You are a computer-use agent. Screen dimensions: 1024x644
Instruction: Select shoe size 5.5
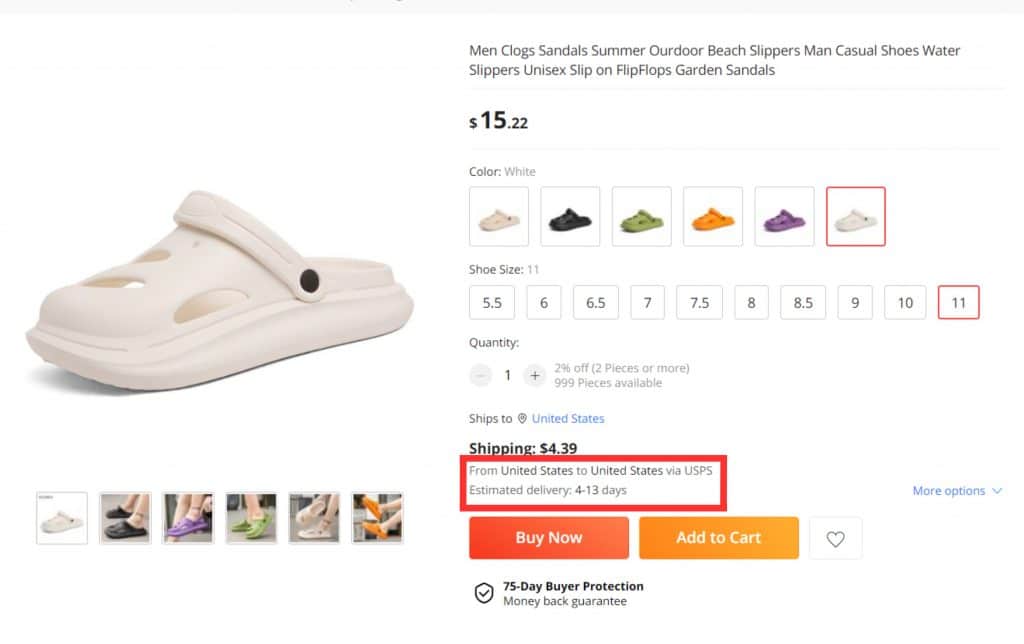coord(491,302)
